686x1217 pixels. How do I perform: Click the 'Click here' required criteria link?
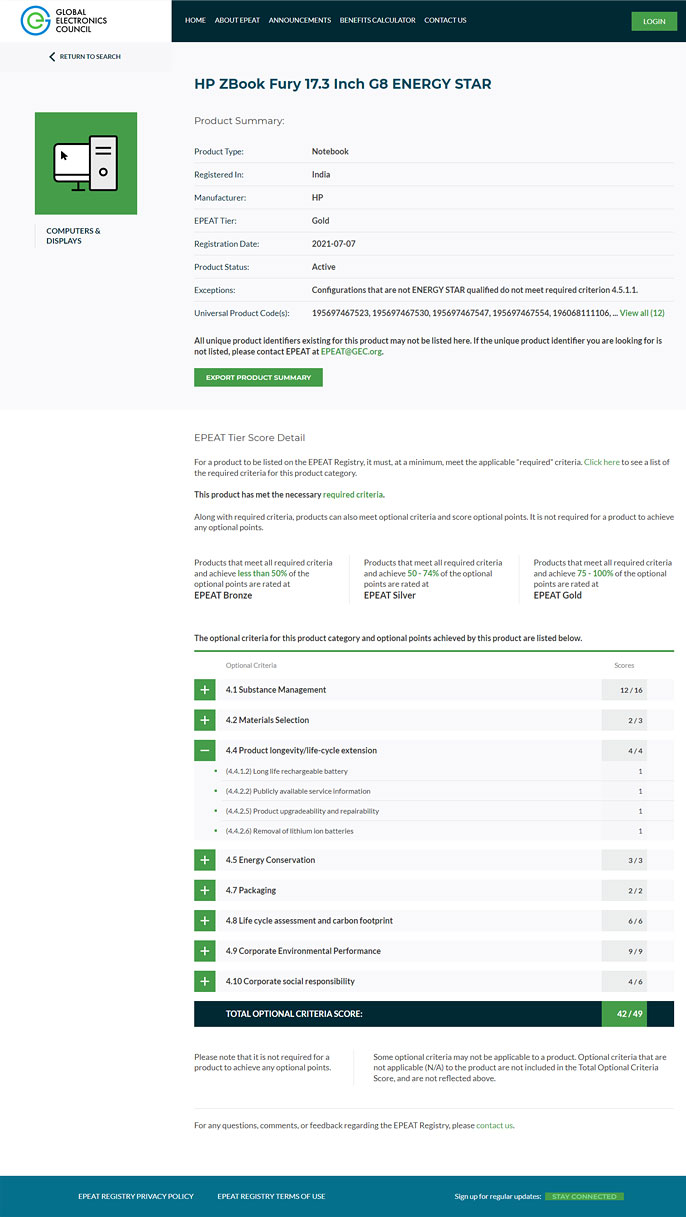602,462
